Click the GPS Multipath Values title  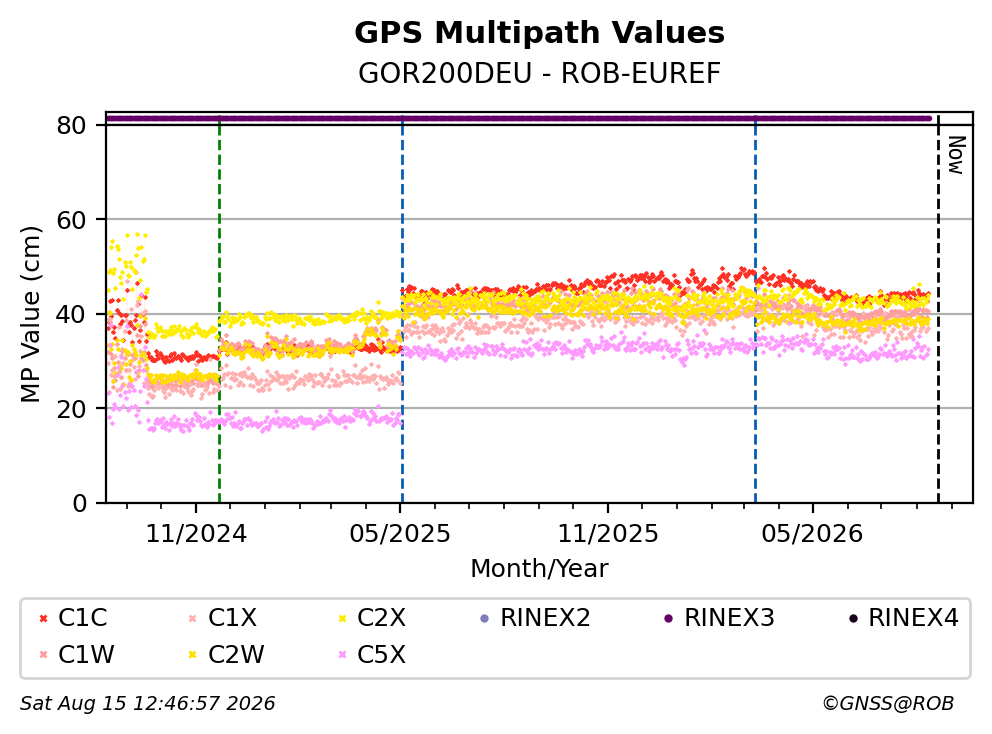coord(540,32)
